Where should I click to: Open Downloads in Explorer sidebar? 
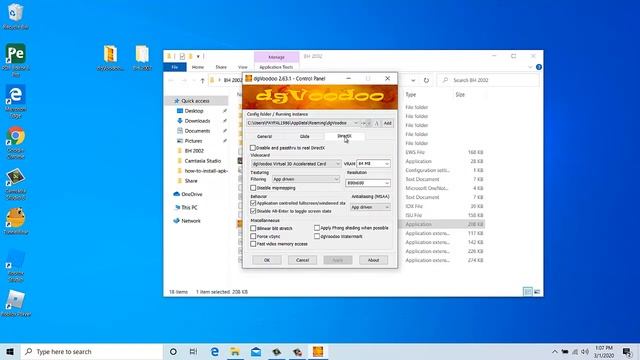[197, 121]
